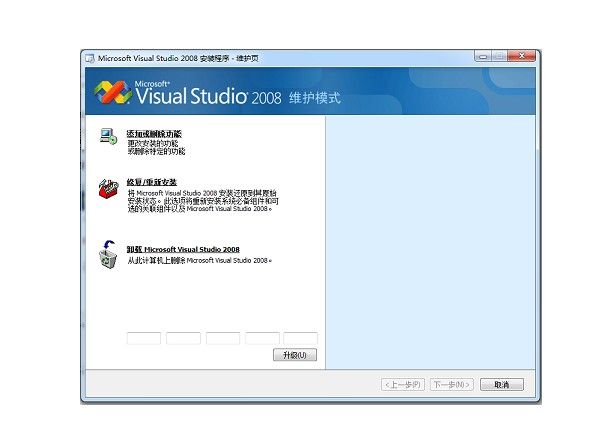Click the fourth product key input box
Screen dimensions: 607x423
(262, 338)
